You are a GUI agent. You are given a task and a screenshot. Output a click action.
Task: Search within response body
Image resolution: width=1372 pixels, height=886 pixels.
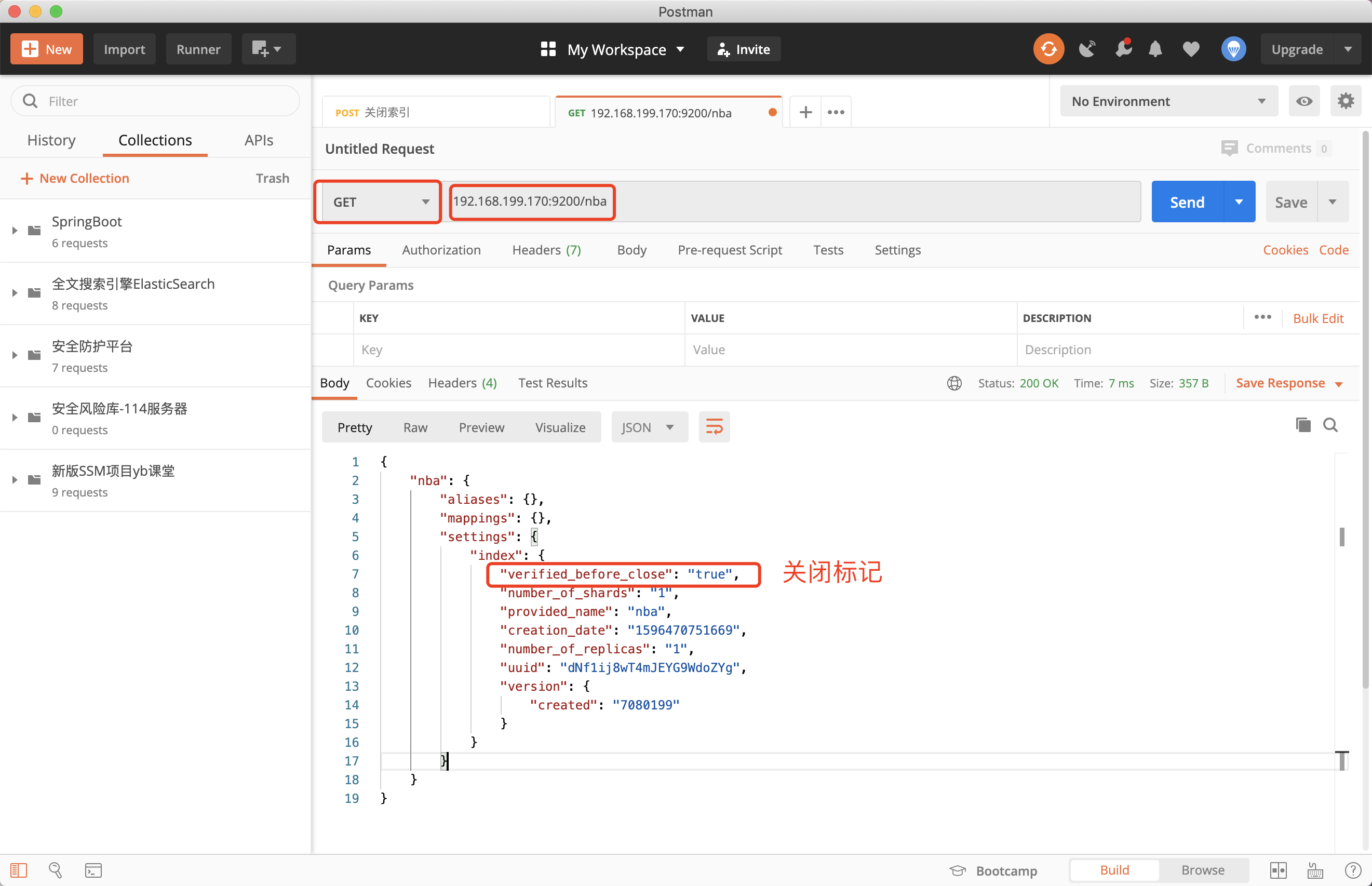coord(1330,425)
